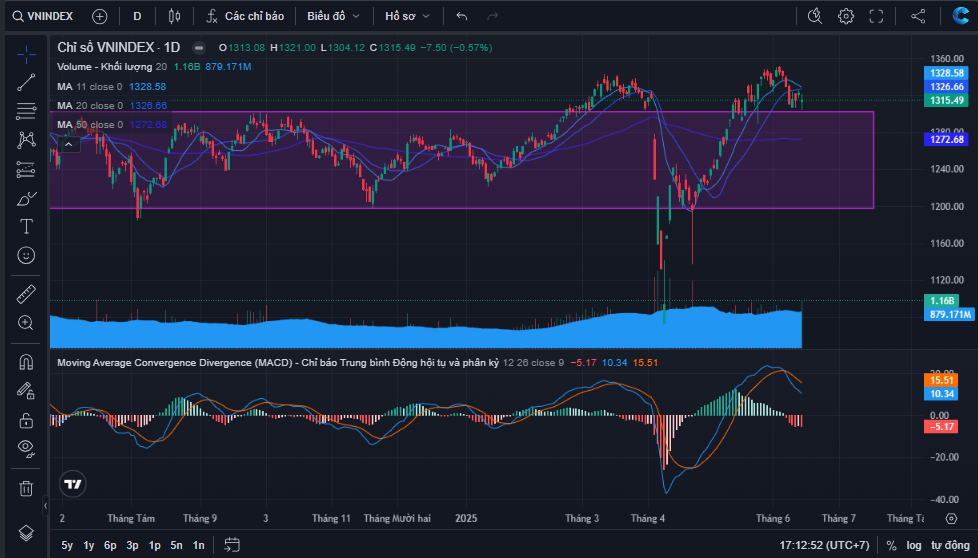The image size is (978, 558).
Task: Add a symbol to compare with plus icon
Action: coord(100,16)
